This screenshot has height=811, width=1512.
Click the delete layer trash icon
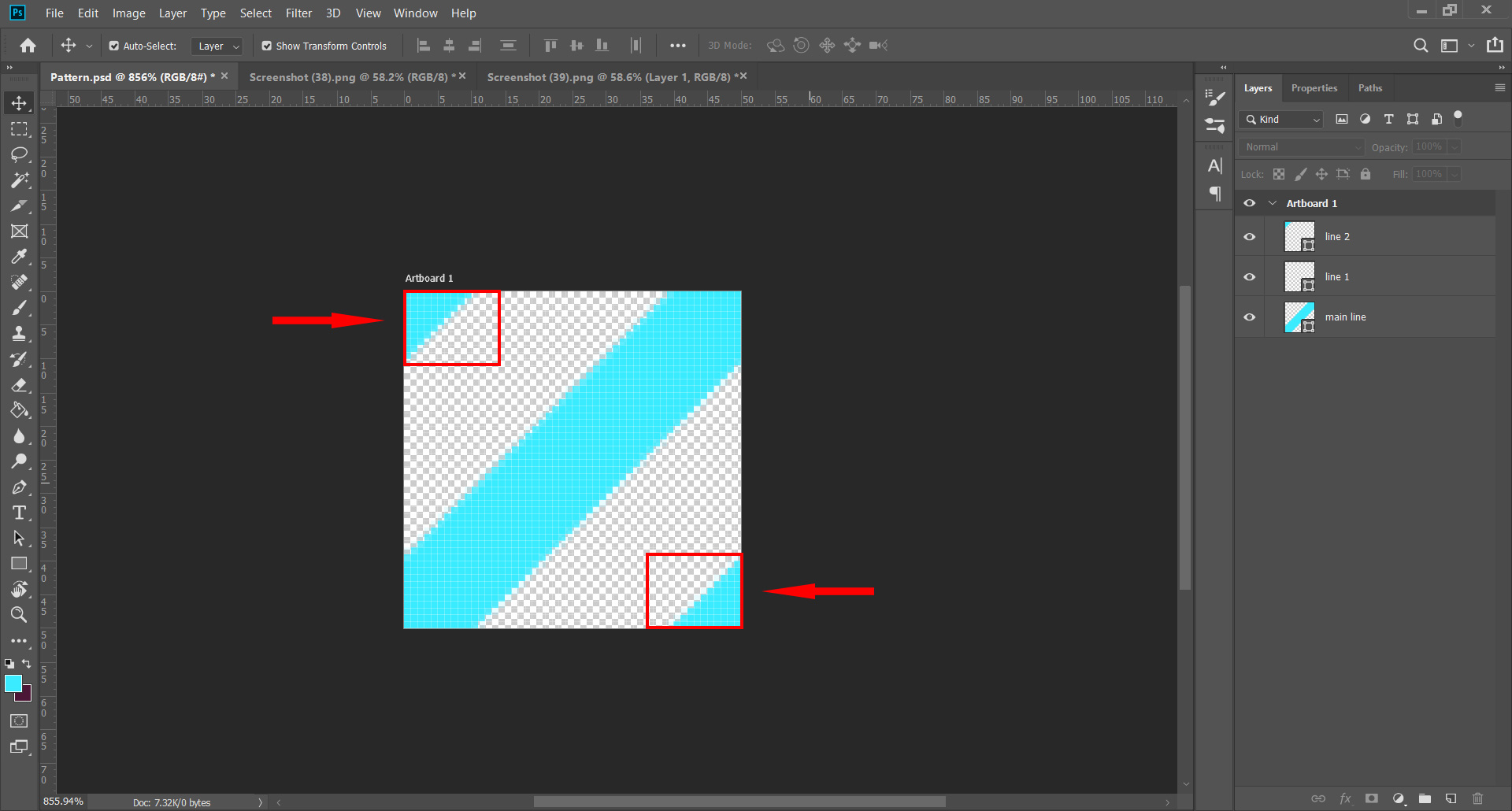[1477, 798]
